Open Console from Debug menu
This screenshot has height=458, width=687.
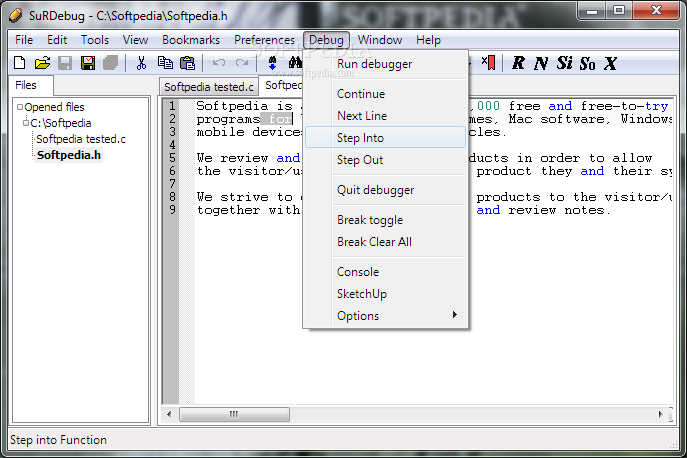[x=386, y=272]
